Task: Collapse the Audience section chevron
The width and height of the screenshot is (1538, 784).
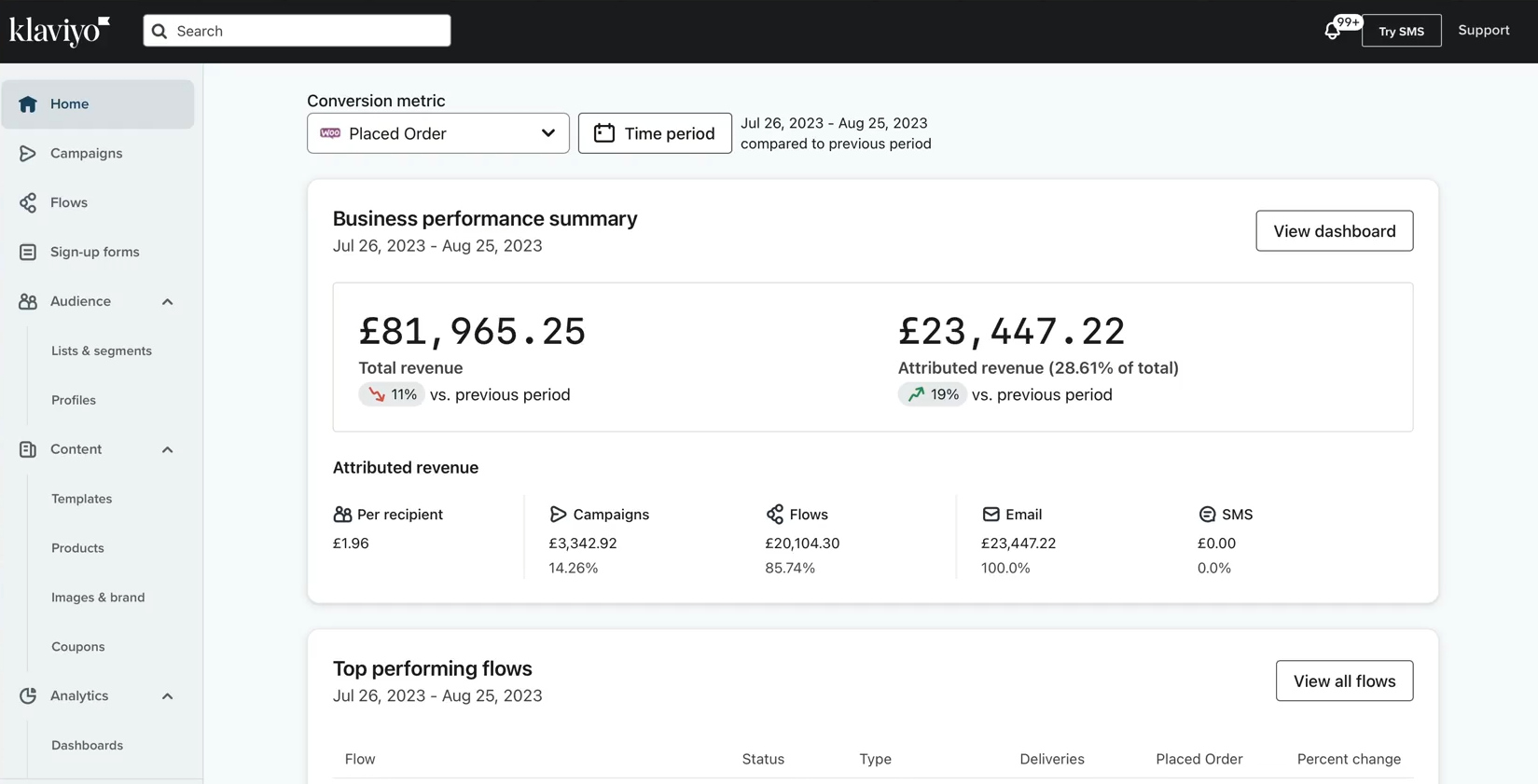Action: (x=168, y=301)
